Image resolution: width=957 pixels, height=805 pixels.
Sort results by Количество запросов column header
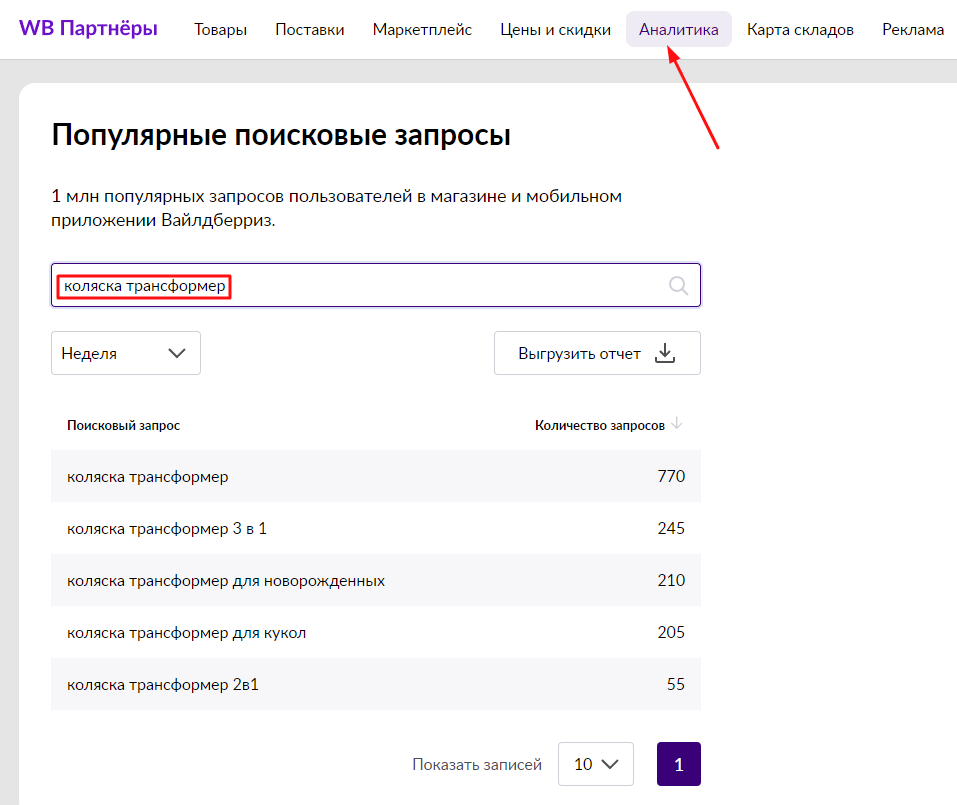click(x=597, y=424)
